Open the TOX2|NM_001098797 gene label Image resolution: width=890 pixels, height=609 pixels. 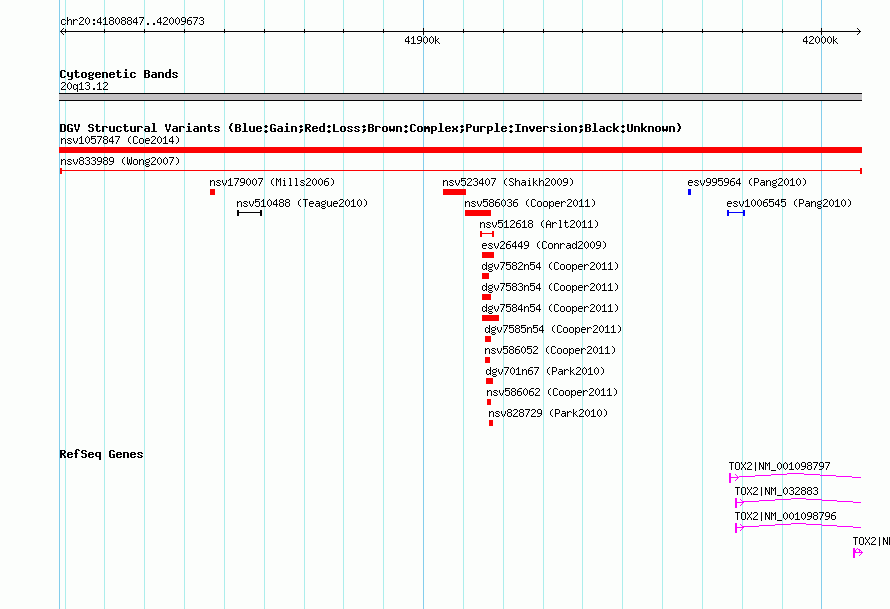pyautogui.click(x=779, y=466)
